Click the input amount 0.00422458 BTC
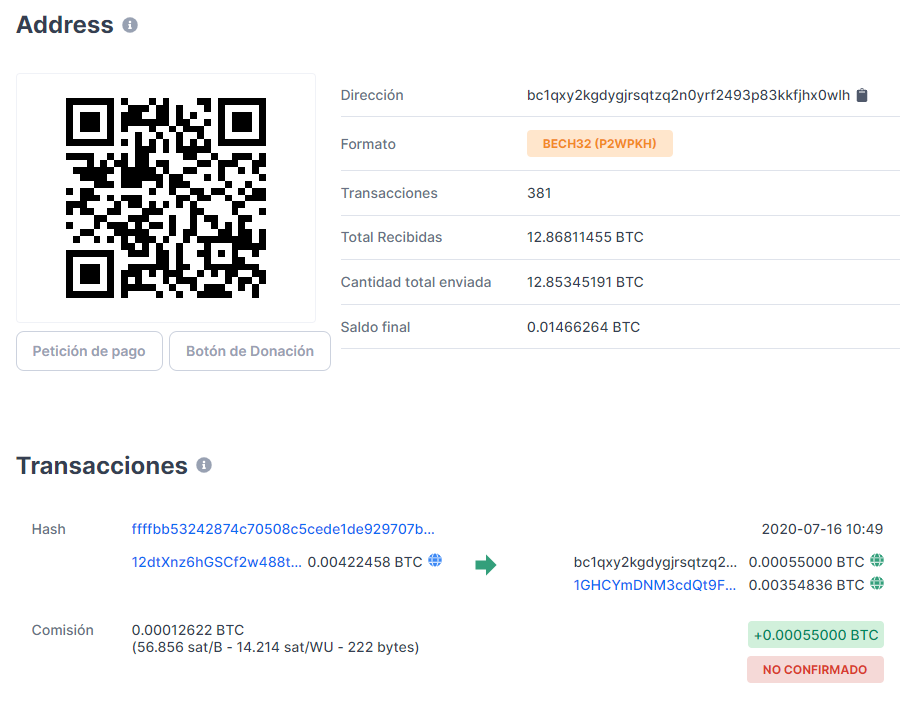 (x=365, y=562)
